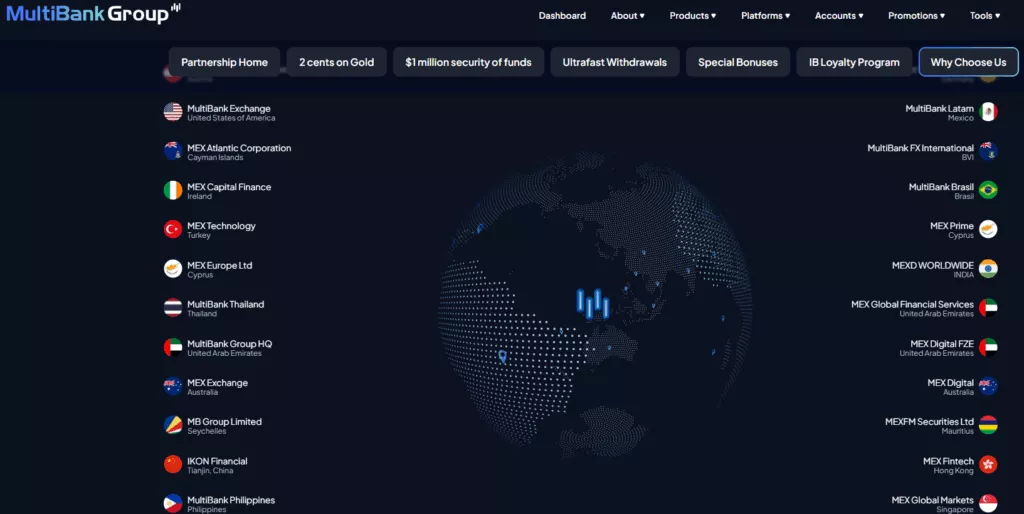The width and height of the screenshot is (1024, 514).
Task: Click the Ireland flag beside MEX Capital Finance
Action: 173,190
